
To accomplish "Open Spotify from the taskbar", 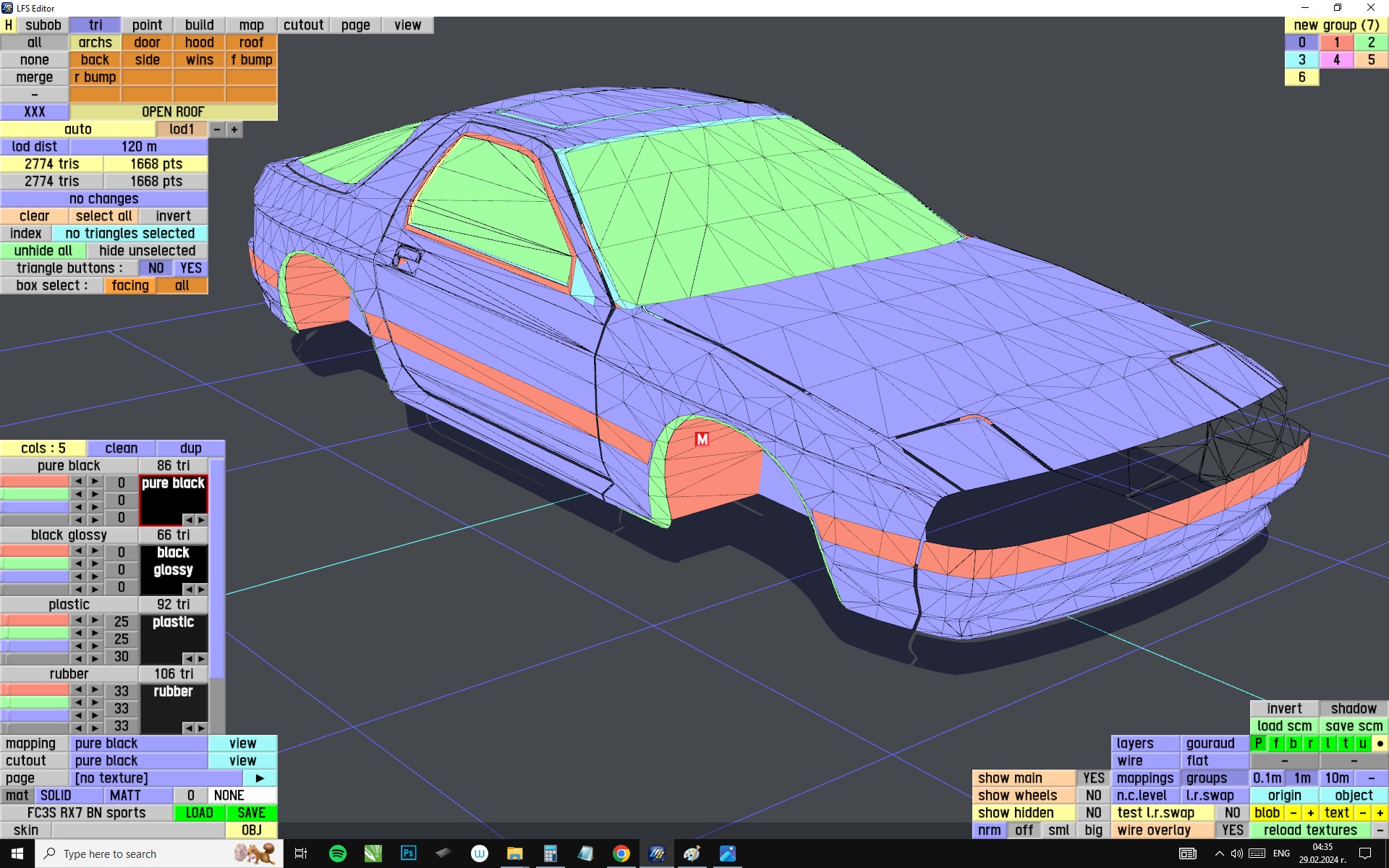I will 337,854.
